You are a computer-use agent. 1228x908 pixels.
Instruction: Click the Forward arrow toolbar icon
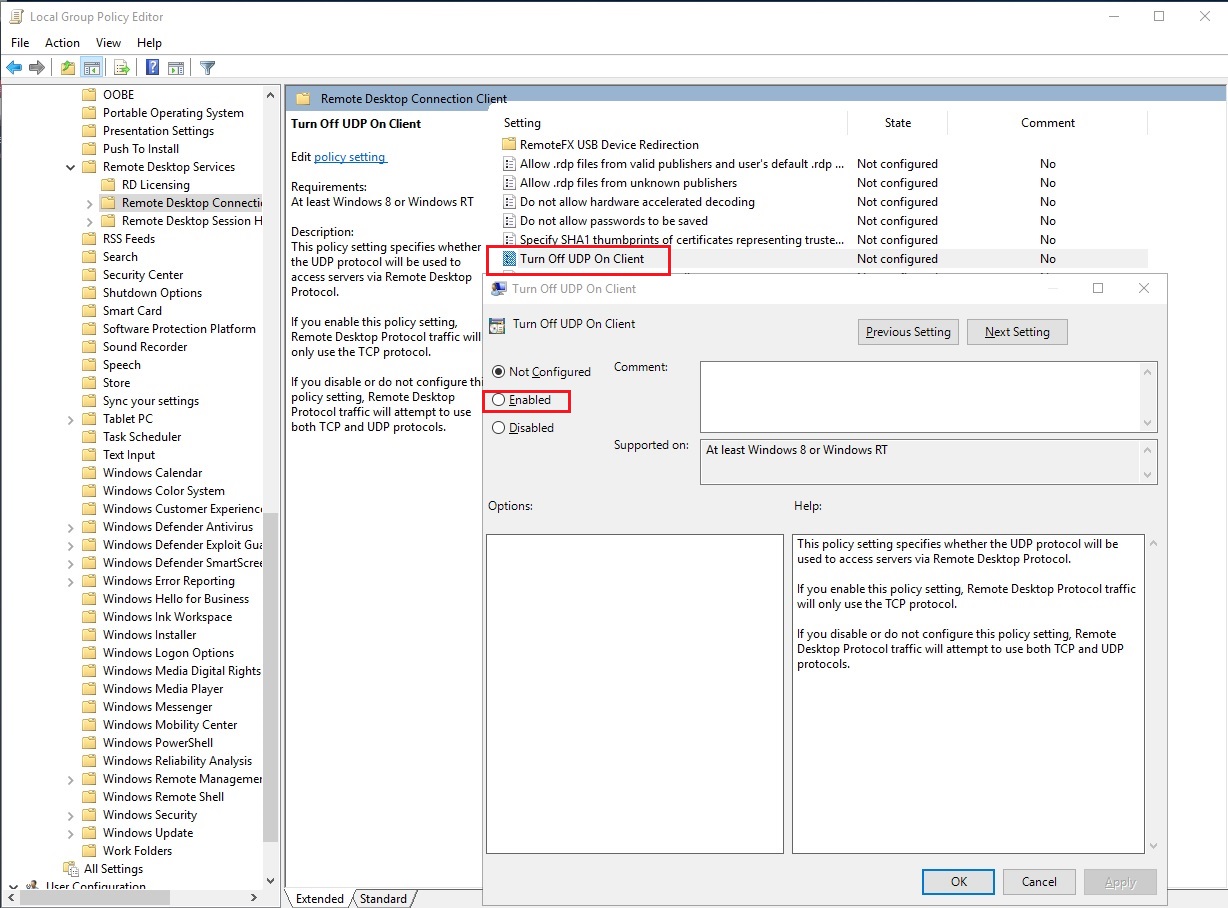pyautogui.click(x=37, y=68)
